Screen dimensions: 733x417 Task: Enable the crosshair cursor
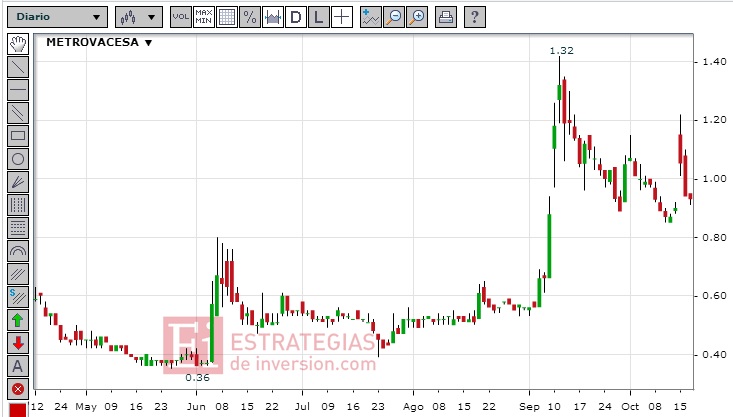pyautogui.click(x=342, y=17)
